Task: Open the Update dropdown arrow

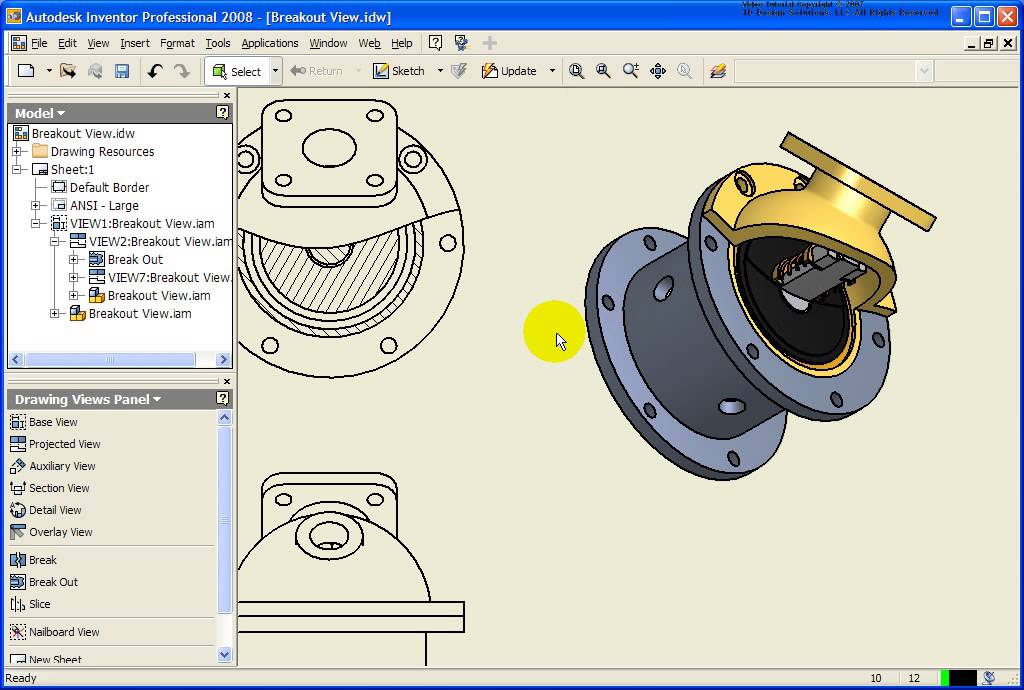Action: 552,71
